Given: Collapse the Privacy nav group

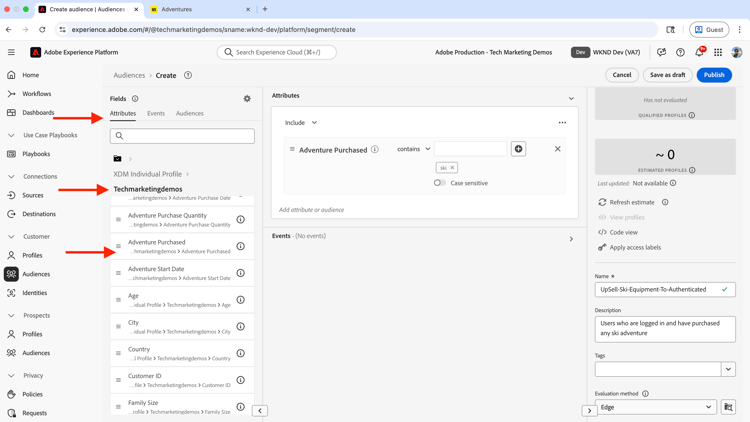Looking at the screenshot, I should pos(11,376).
